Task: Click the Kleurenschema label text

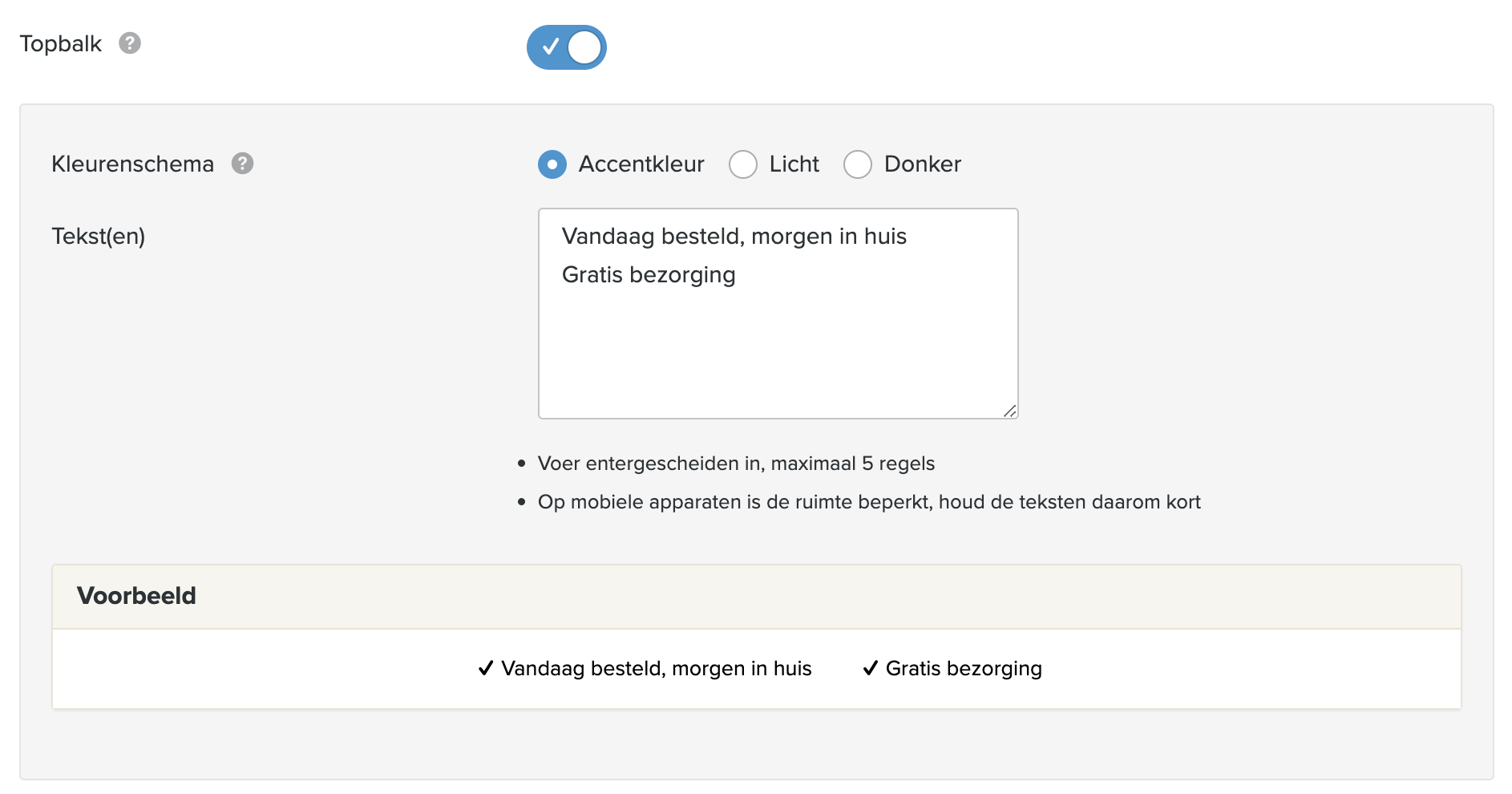Action: tap(132, 164)
